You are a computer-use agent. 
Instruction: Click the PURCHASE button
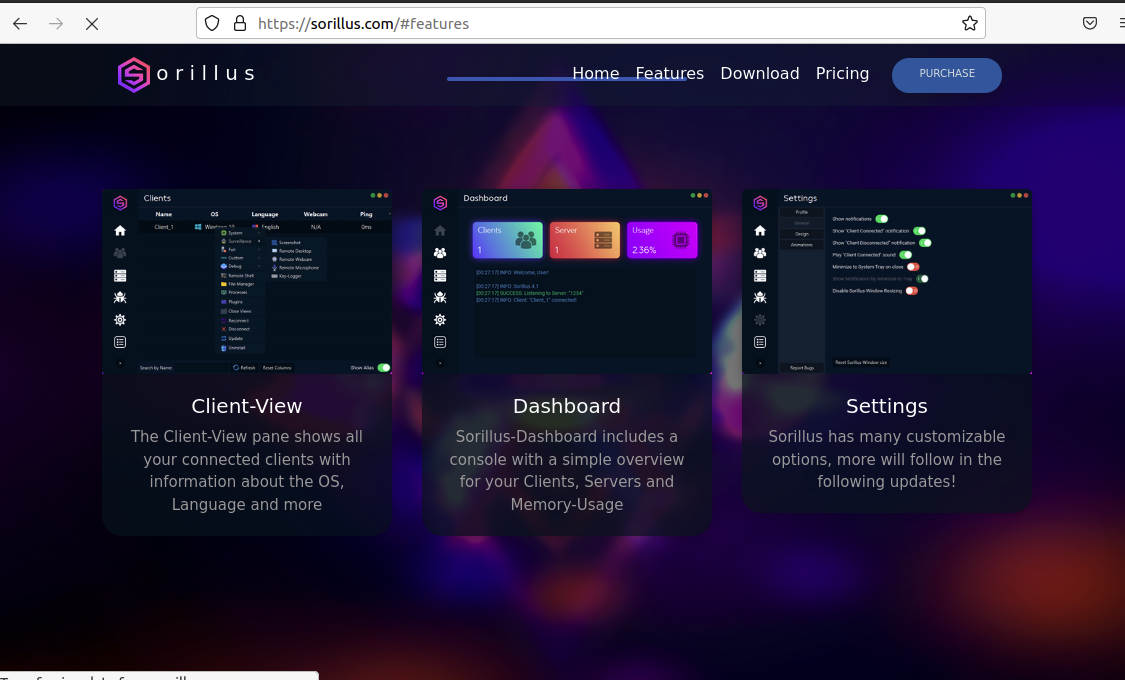coord(946,75)
